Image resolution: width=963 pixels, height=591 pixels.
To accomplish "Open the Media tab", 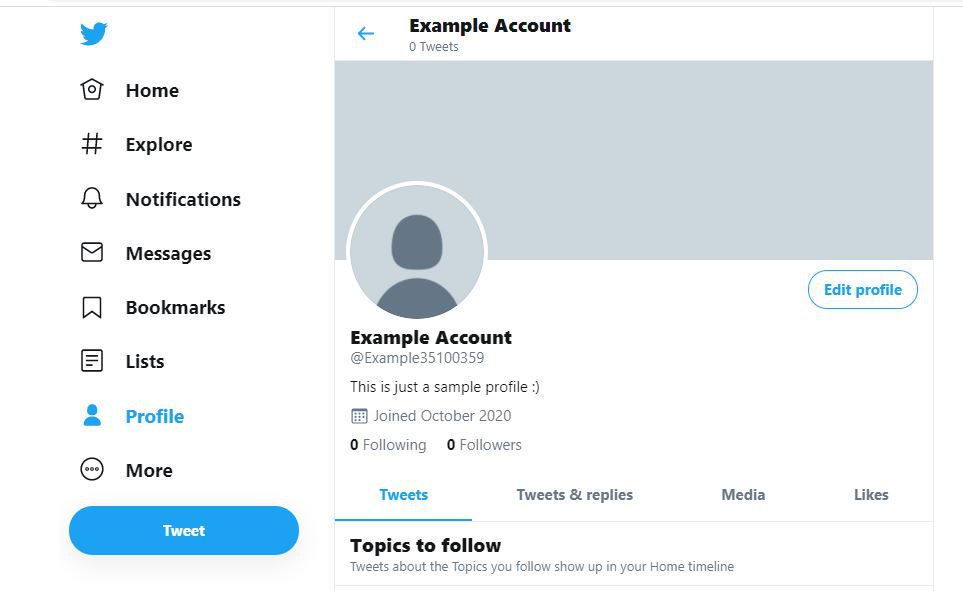I will [x=742, y=494].
